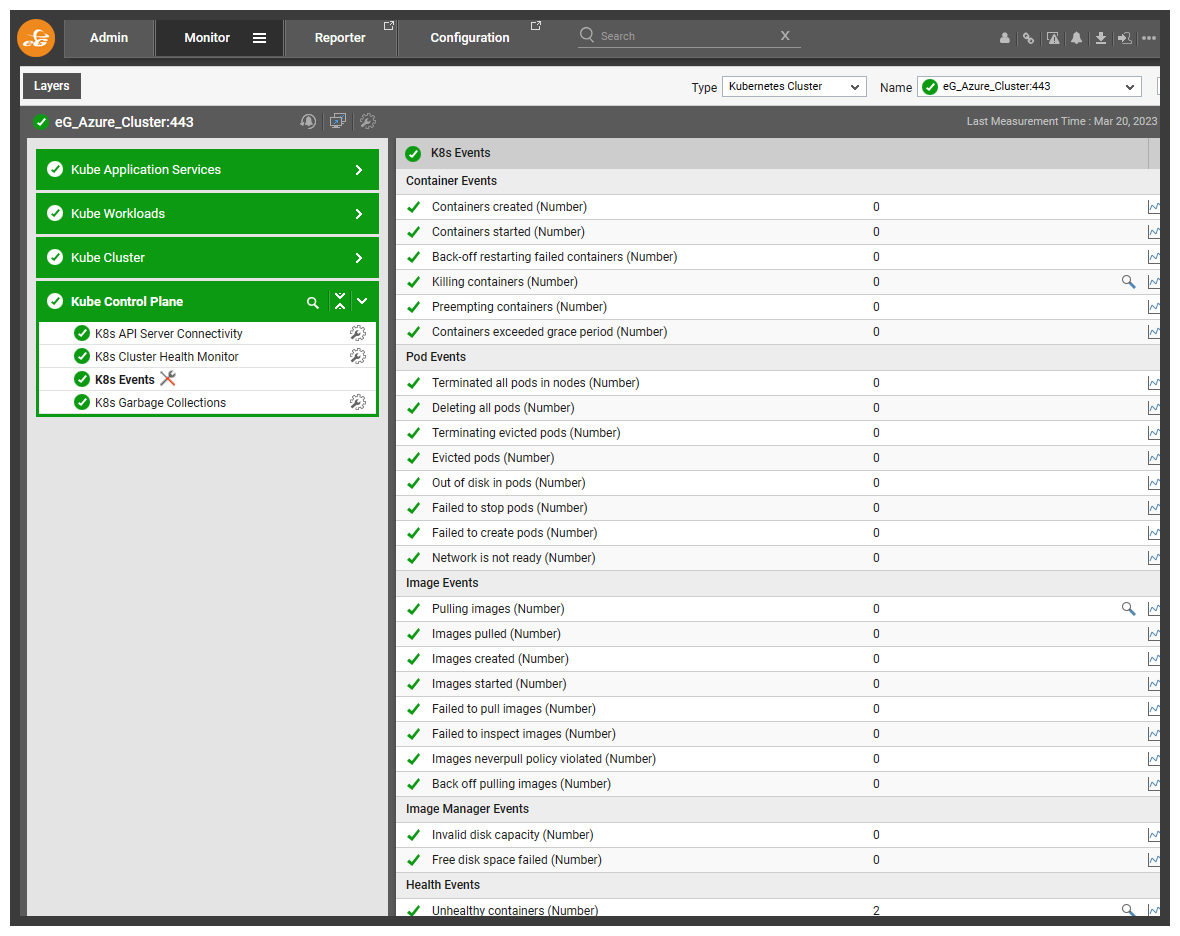This screenshot has height=936, width=1180.
Task: Open the alarm warning monitor icon
Action: coord(1053,38)
